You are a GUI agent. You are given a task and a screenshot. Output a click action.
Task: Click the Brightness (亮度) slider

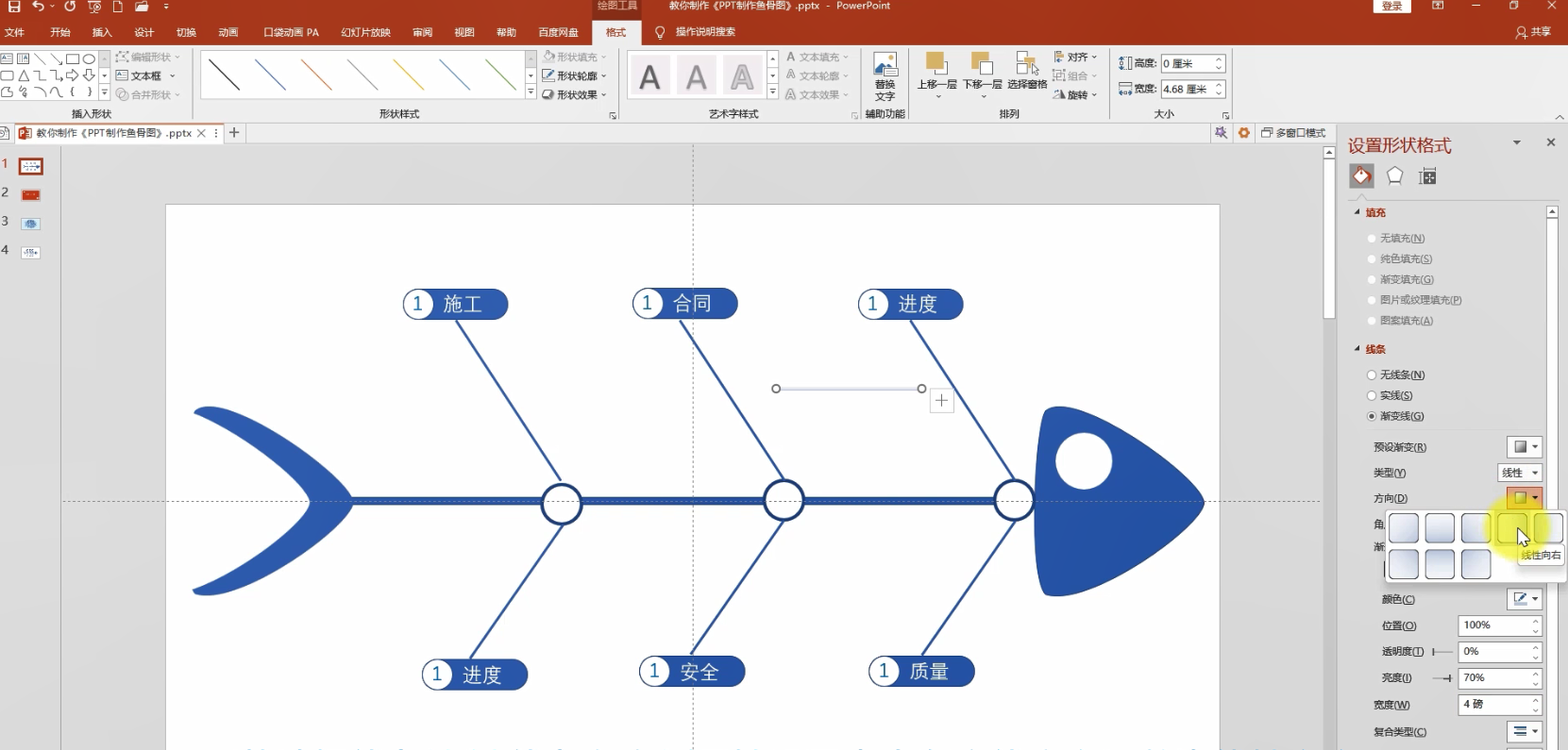(1442, 678)
